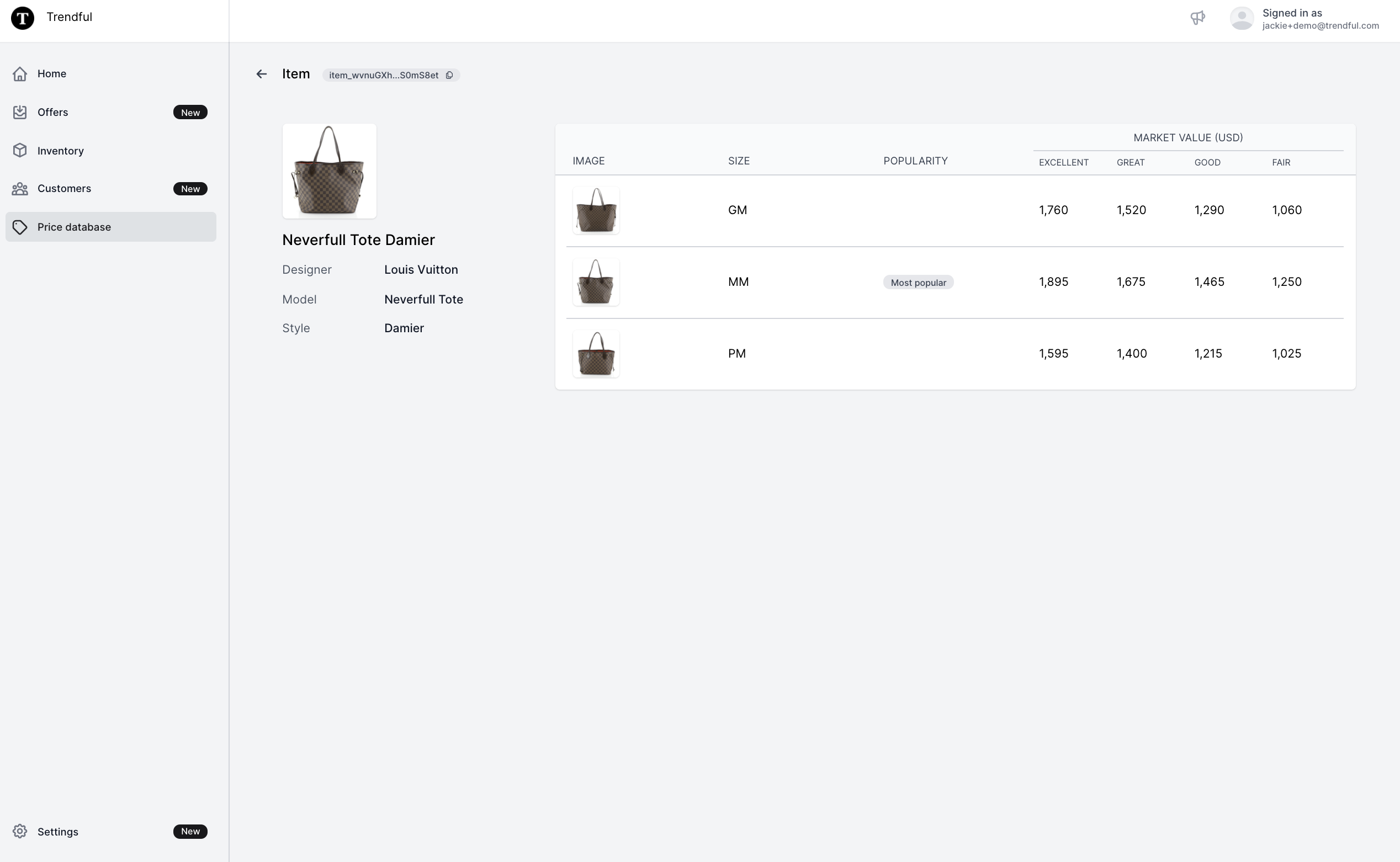Image resolution: width=1400 pixels, height=862 pixels.
Task: Open the Home menu item
Action: click(x=110, y=73)
